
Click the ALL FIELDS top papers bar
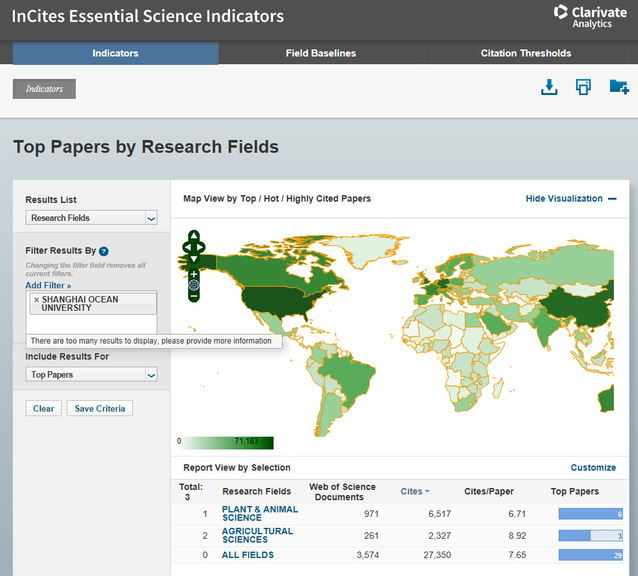pos(591,555)
